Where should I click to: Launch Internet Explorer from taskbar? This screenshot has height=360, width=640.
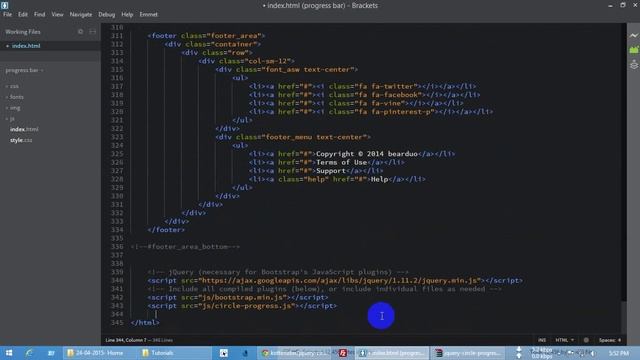29,353
